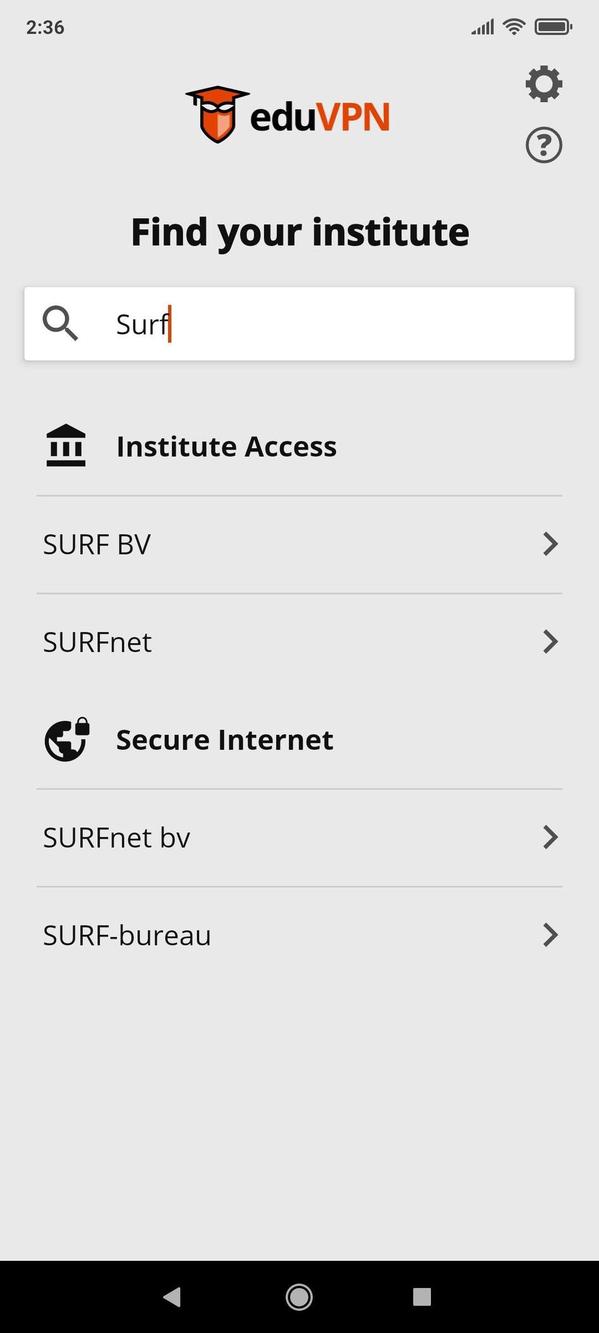Expand the SURFnet entry chevron
Viewport: 599px width, 1333px height.
pos(550,641)
